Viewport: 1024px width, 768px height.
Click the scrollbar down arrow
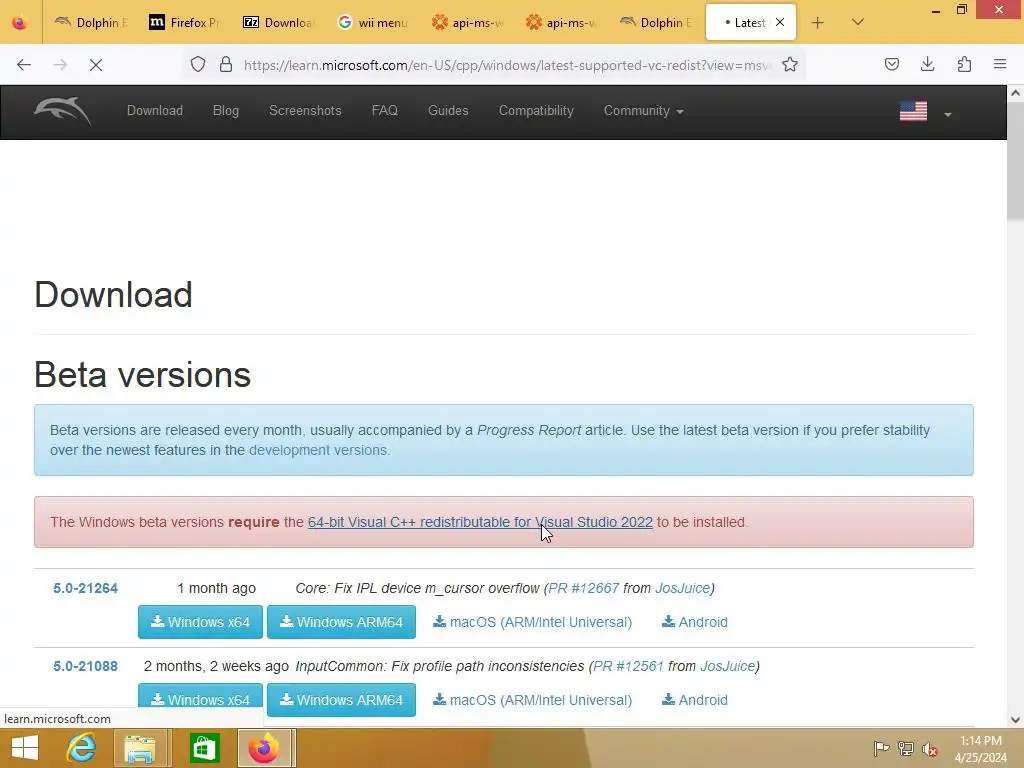[1015, 720]
